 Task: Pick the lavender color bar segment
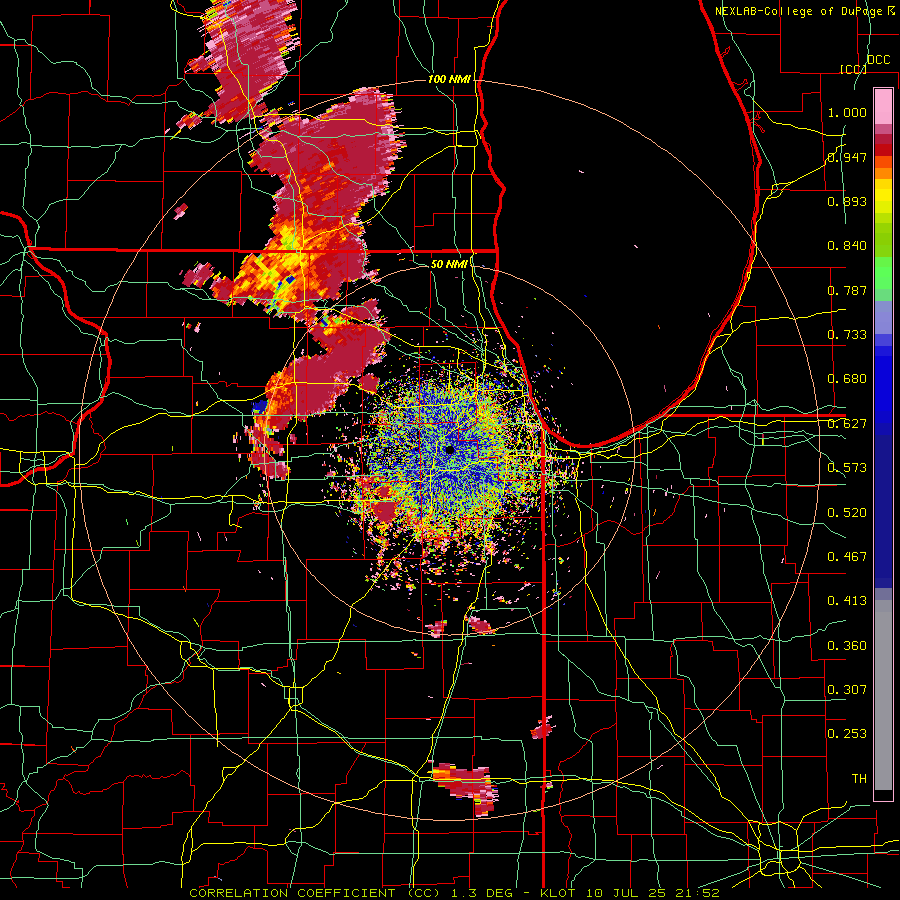click(x=883, y=317)
